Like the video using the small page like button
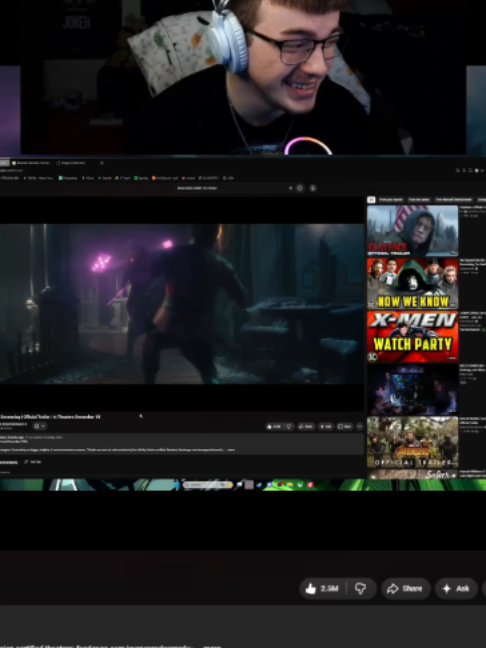Viewport: 486px width, 648px height. tap(274, 426)
